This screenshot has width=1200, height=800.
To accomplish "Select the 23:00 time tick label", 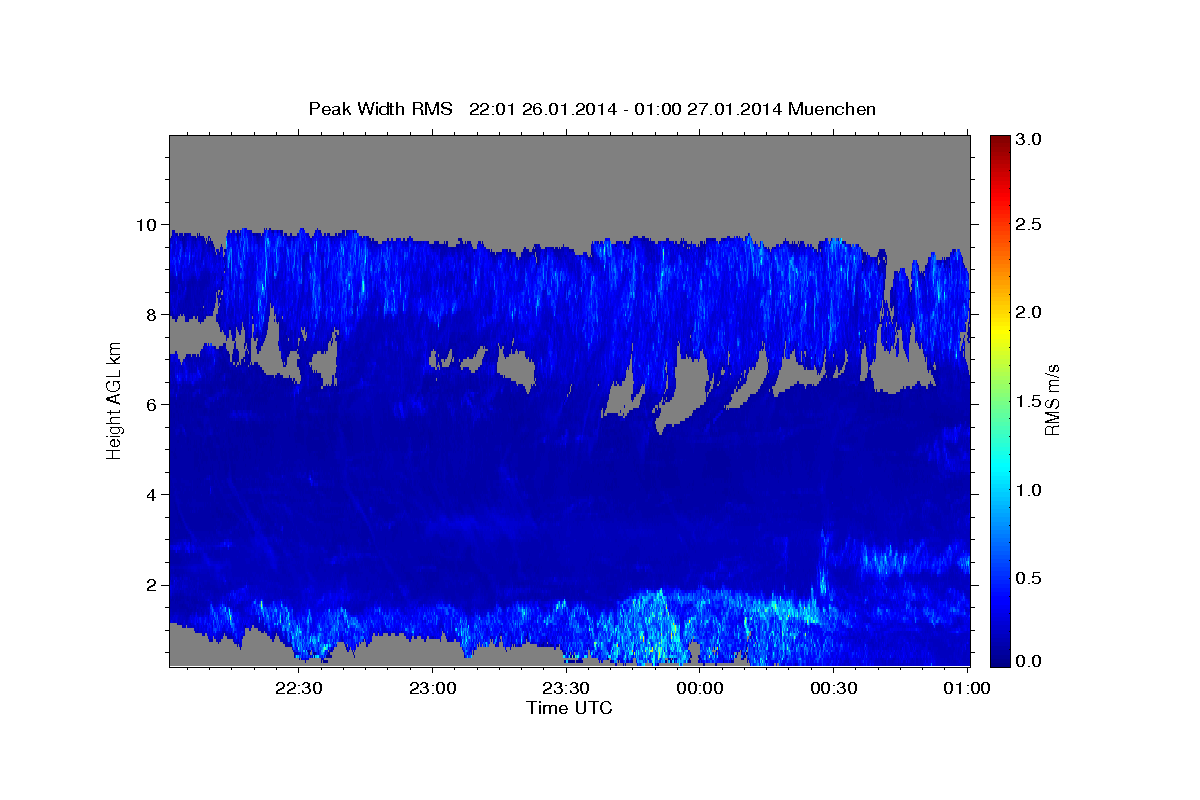I will (432, 688).
